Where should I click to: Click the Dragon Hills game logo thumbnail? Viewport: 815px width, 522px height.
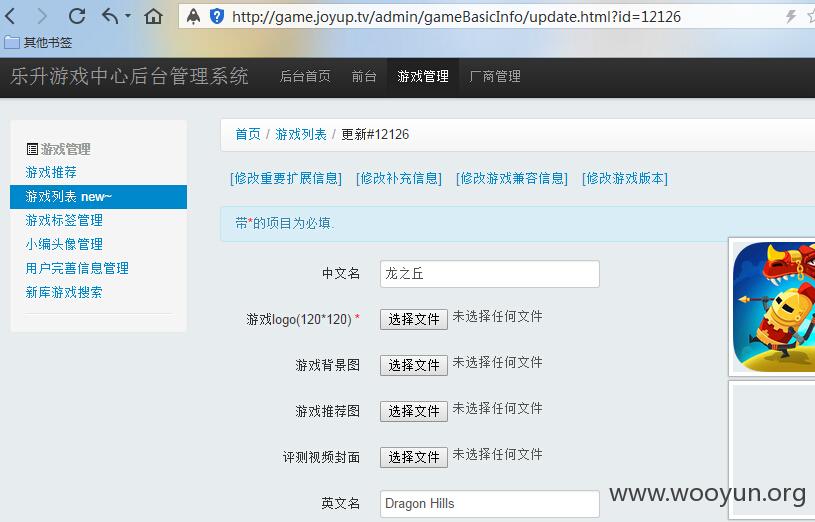(774, 307)
